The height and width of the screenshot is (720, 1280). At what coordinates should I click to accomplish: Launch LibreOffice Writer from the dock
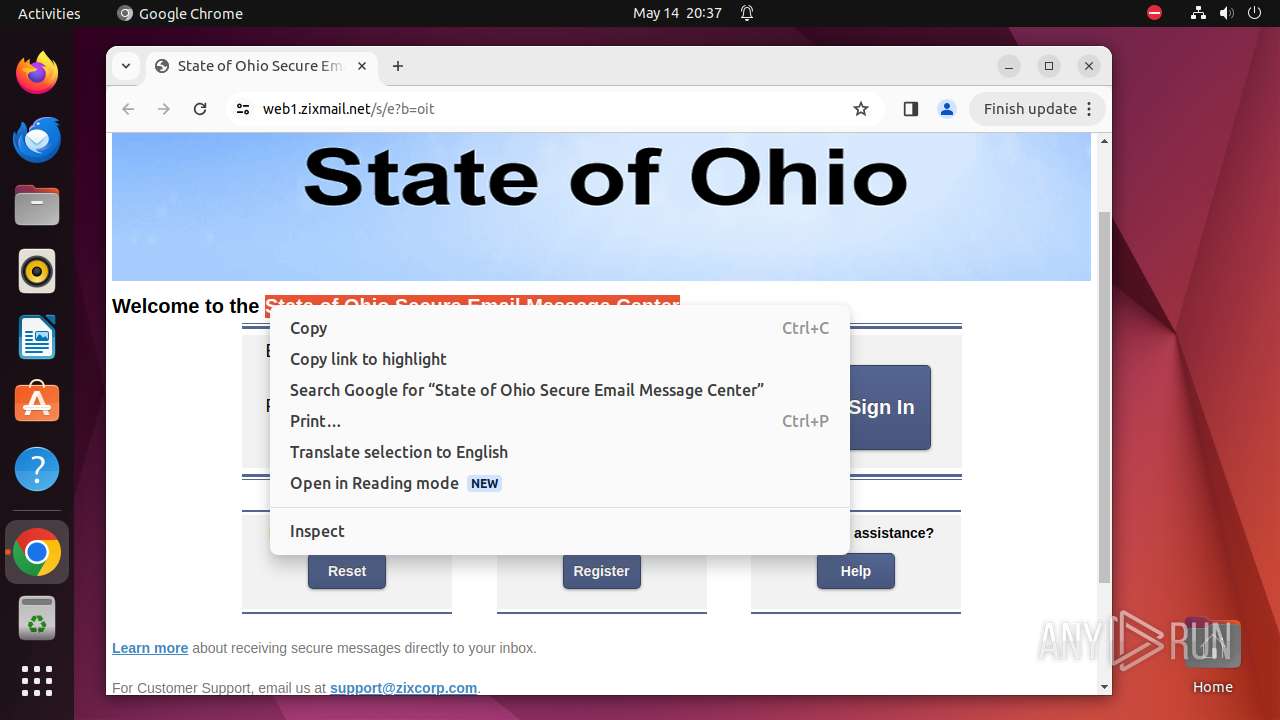click(37, 337)
